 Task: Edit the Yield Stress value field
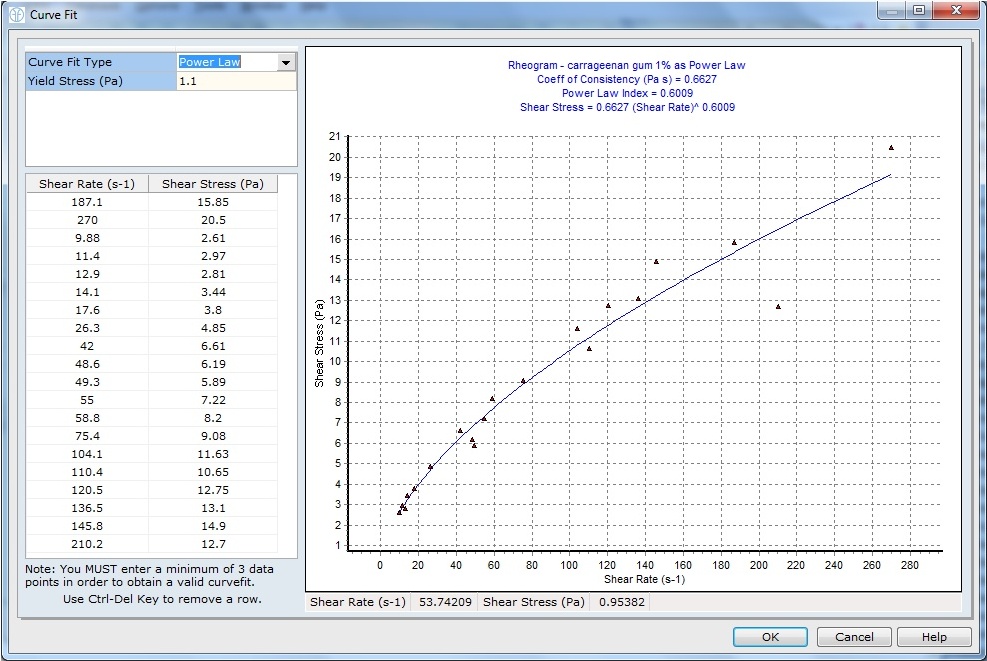pyautogui.click(x=235, y=81)
